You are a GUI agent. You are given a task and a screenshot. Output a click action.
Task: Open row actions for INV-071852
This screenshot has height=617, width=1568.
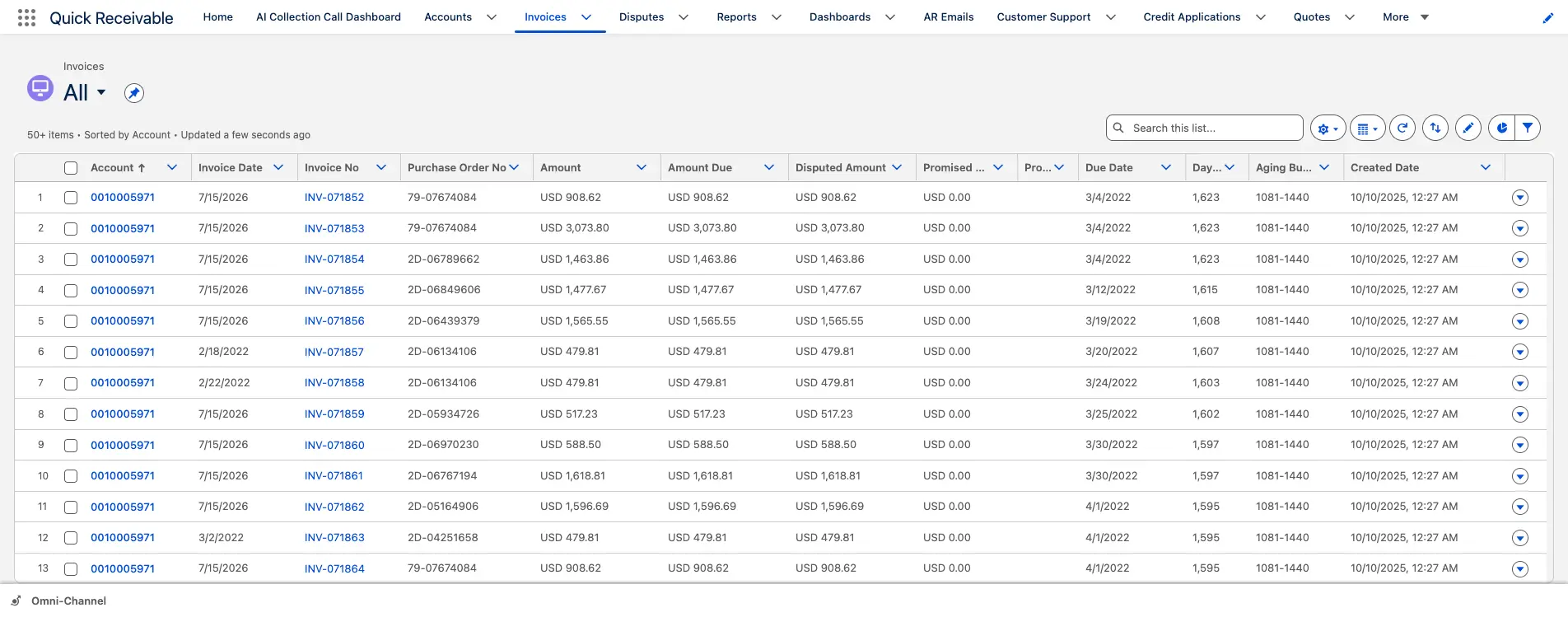1520,198
